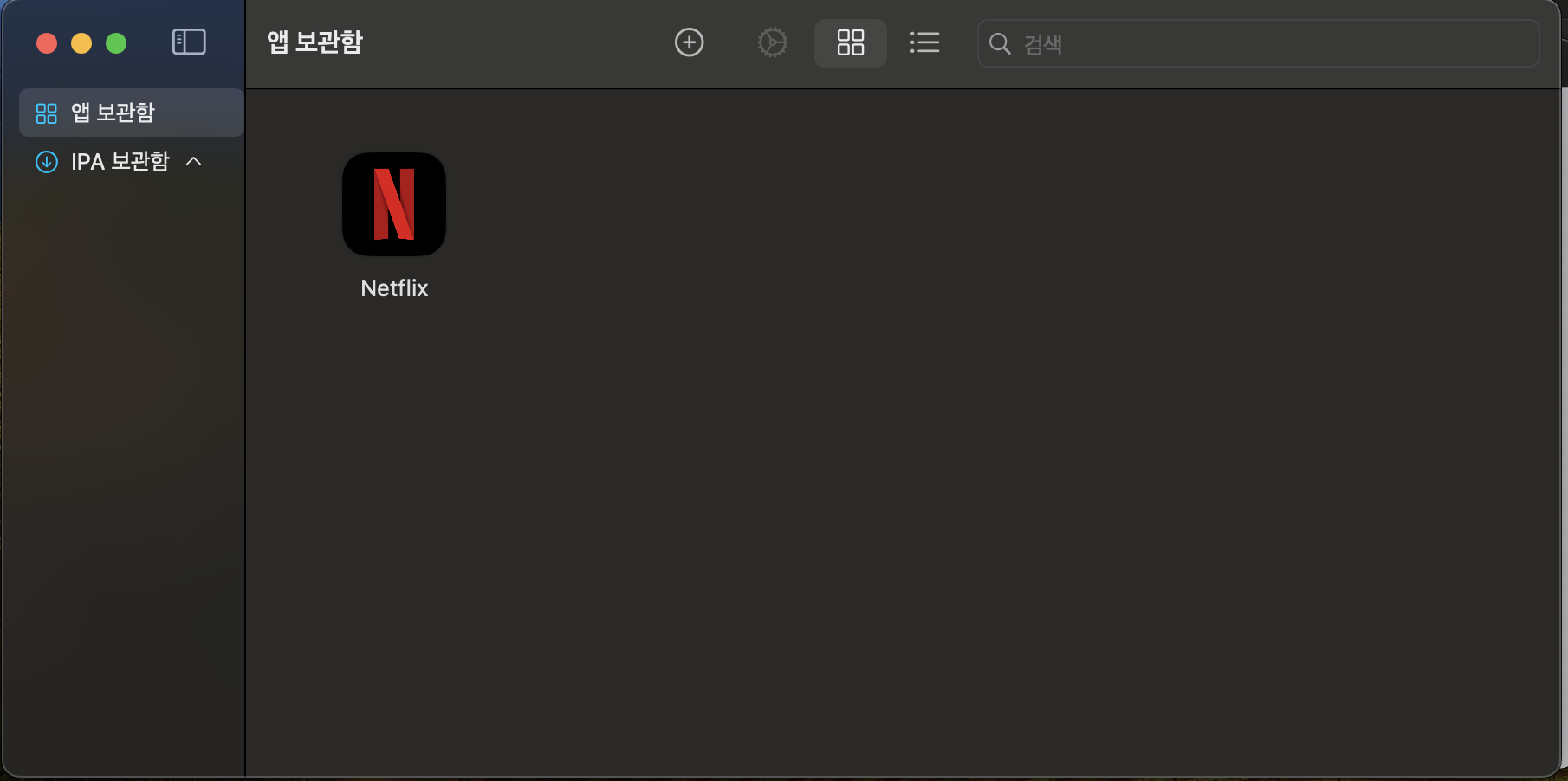This screenshot has height=781, width=1568.
Task: Click the magnifier icon in search field
Action: point(1000,43)
